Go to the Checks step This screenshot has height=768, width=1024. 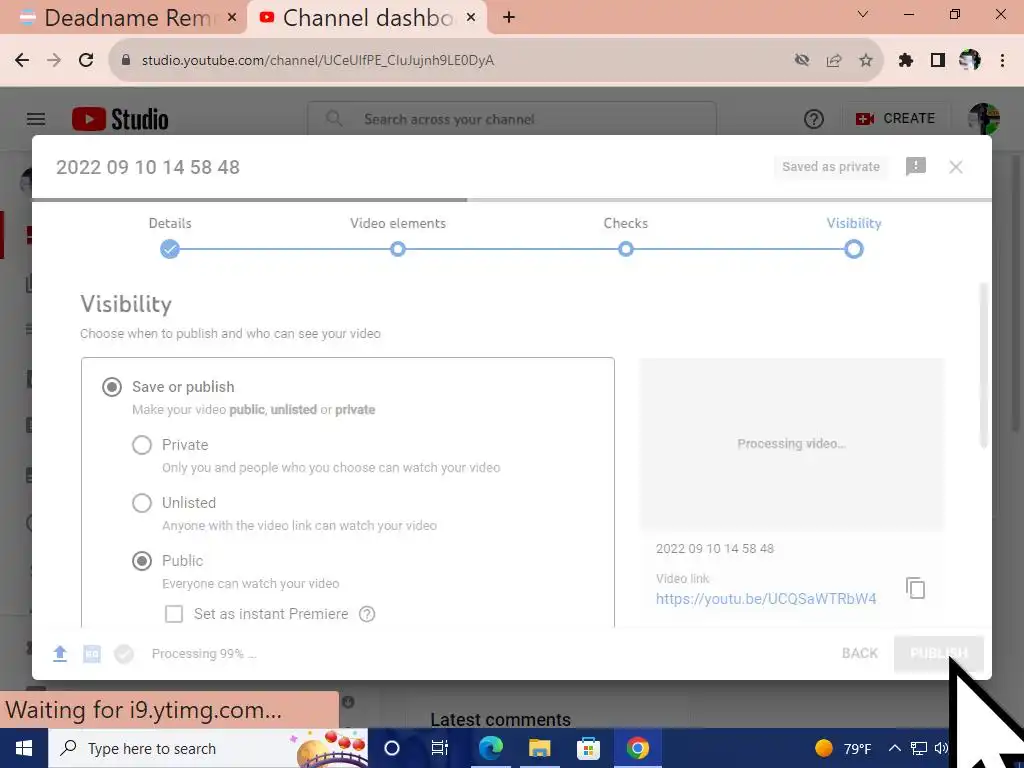(x=626, y=249)
